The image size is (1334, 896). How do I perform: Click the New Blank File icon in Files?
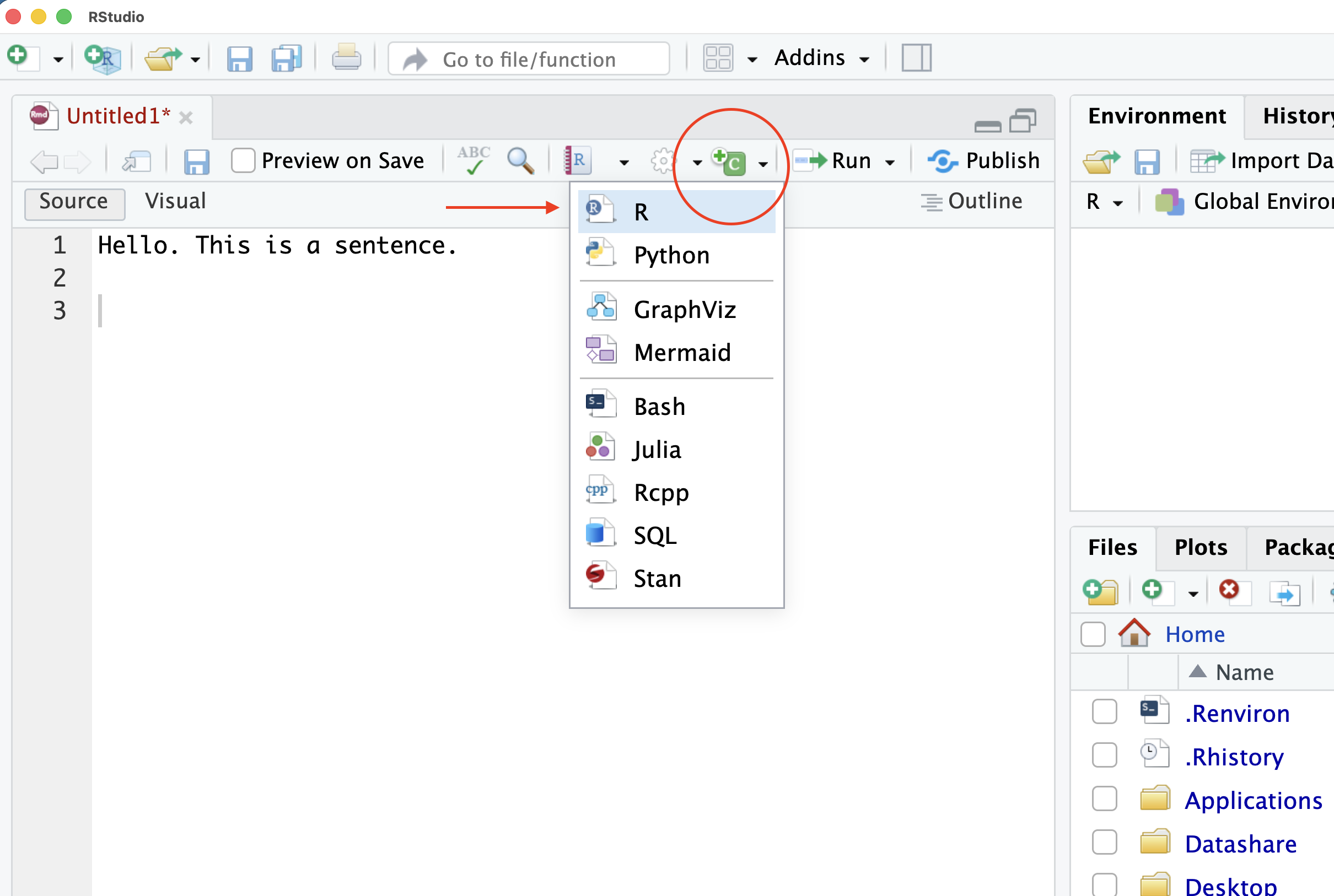(1158, 591)
